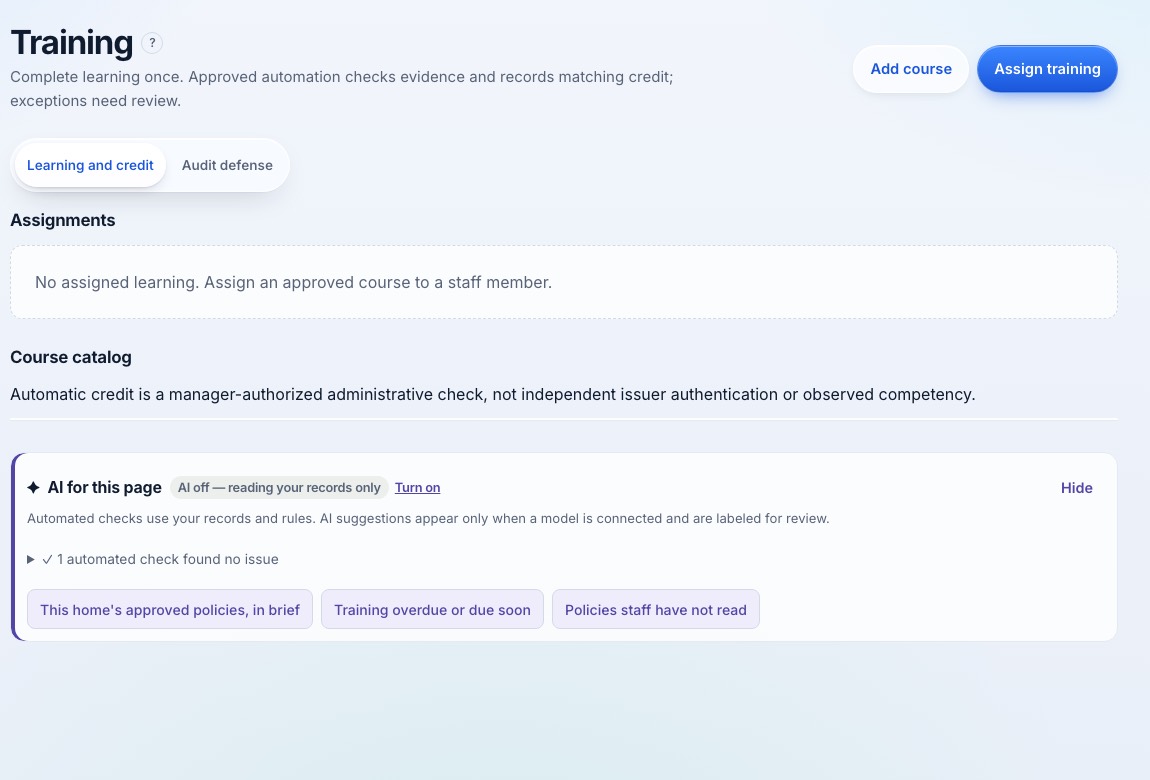The width and height of the screenshot is (1150, 780).
Task: Turn on AI via the Turn on link
Action: pyautogui.click(x=417, y=488)
